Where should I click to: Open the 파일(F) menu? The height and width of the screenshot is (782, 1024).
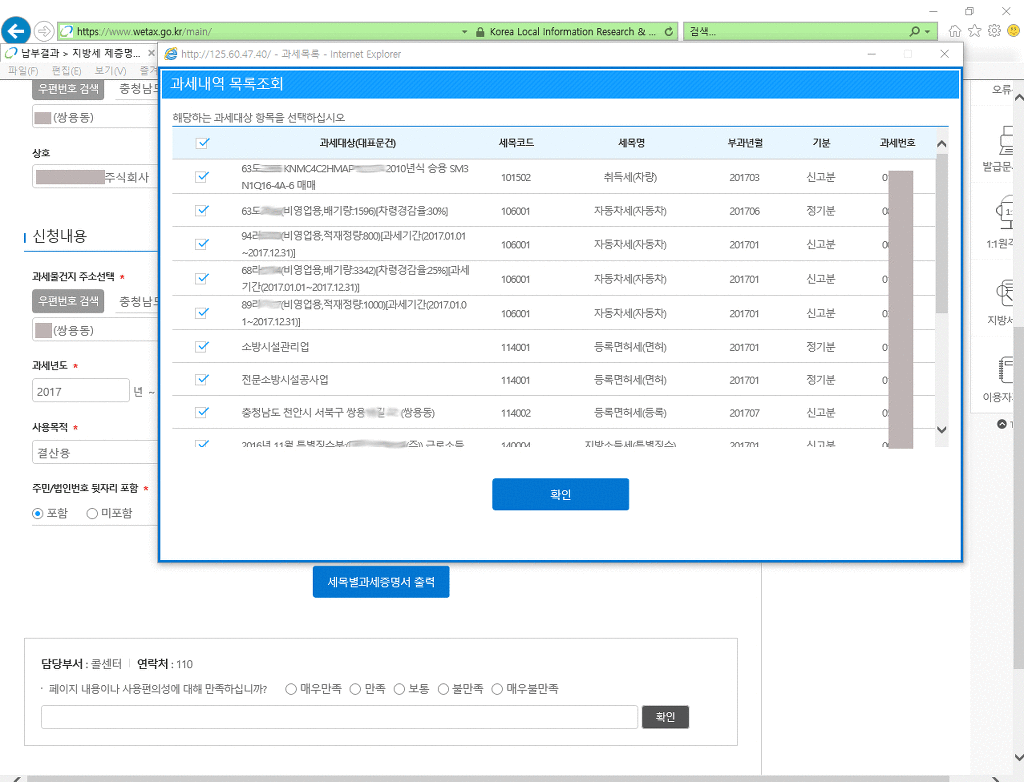[20, 71]
